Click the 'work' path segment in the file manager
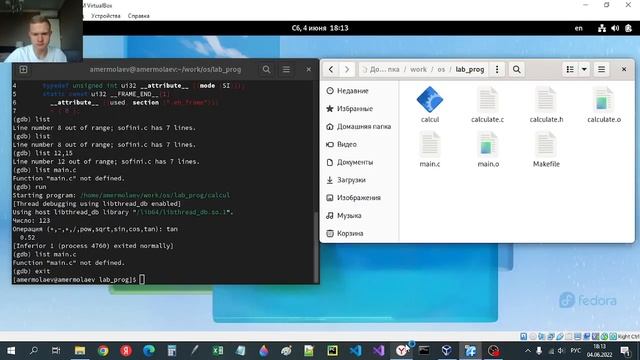640x360 pixels. (418, 69)
